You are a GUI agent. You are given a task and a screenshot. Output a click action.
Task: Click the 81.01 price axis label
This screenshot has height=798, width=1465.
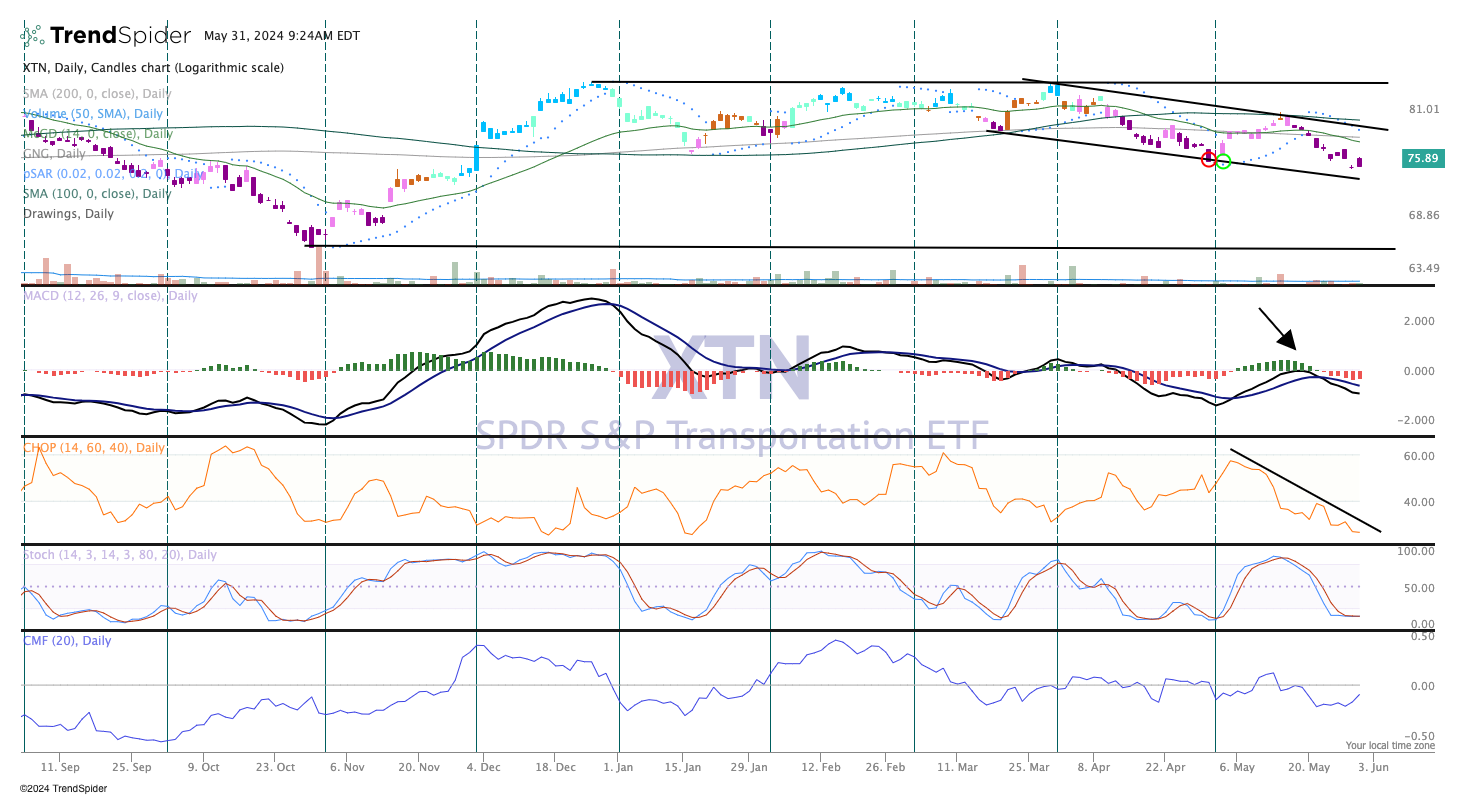[1423, 110]
